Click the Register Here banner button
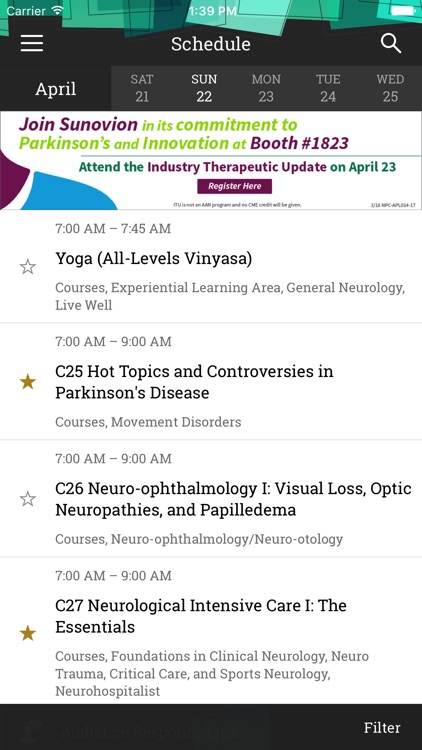The height and width of the screenshot is (750, 422). pos(234,186)
